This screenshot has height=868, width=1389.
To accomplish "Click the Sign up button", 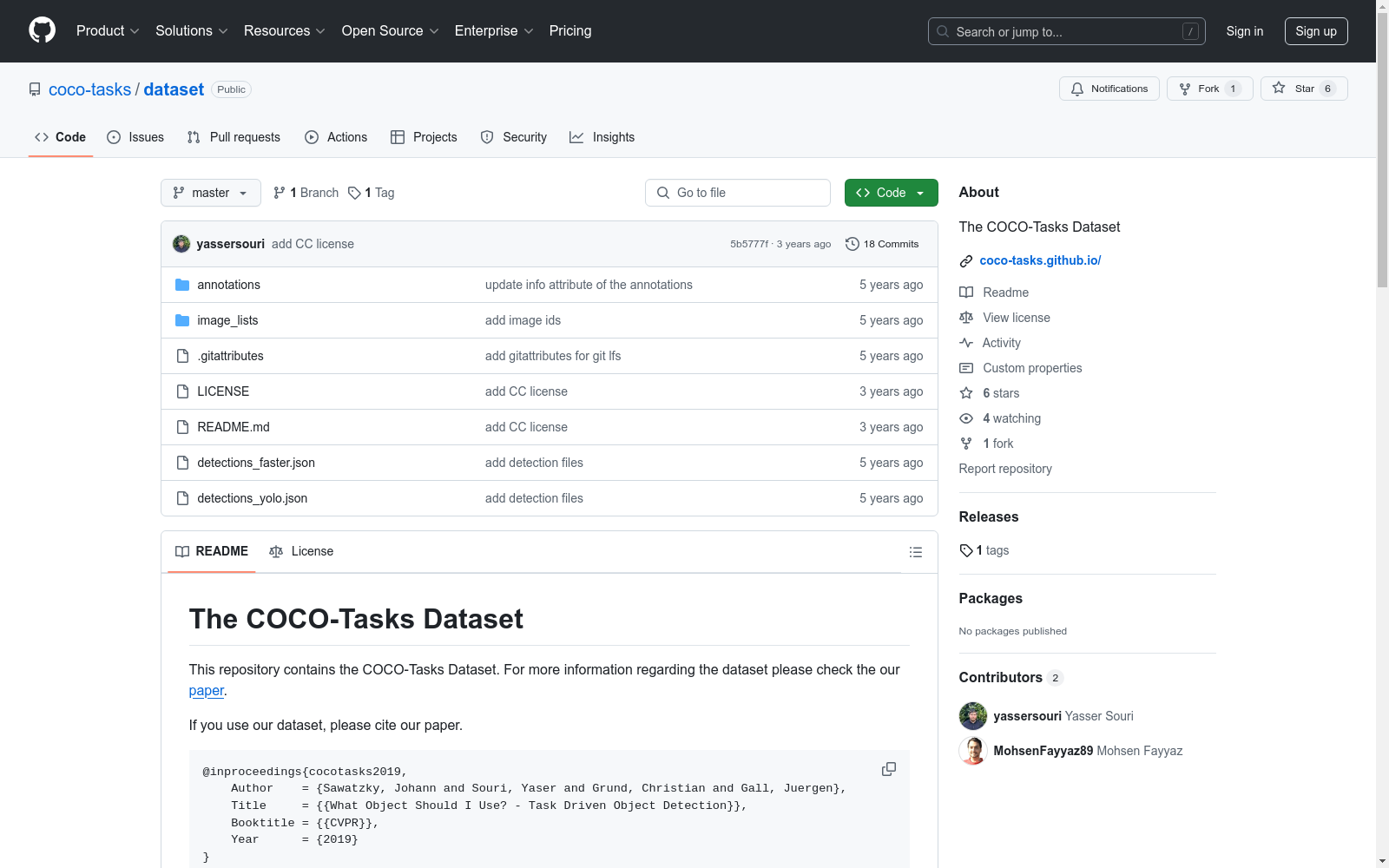I will click(x=1316, y=31).
